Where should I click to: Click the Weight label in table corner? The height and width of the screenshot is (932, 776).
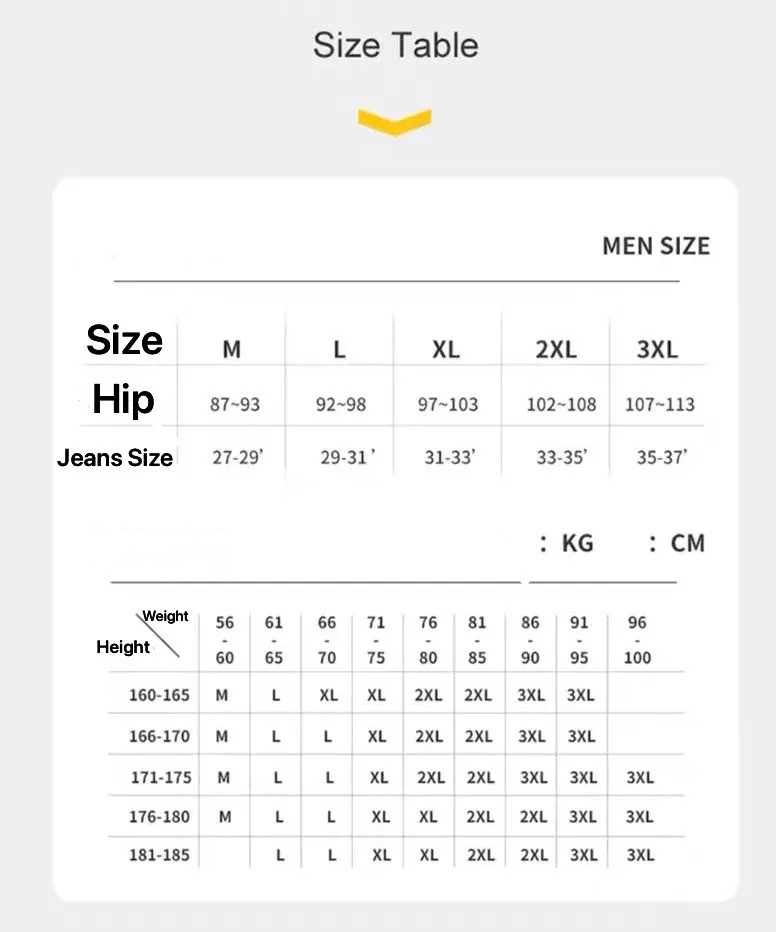tap(165, 616)
